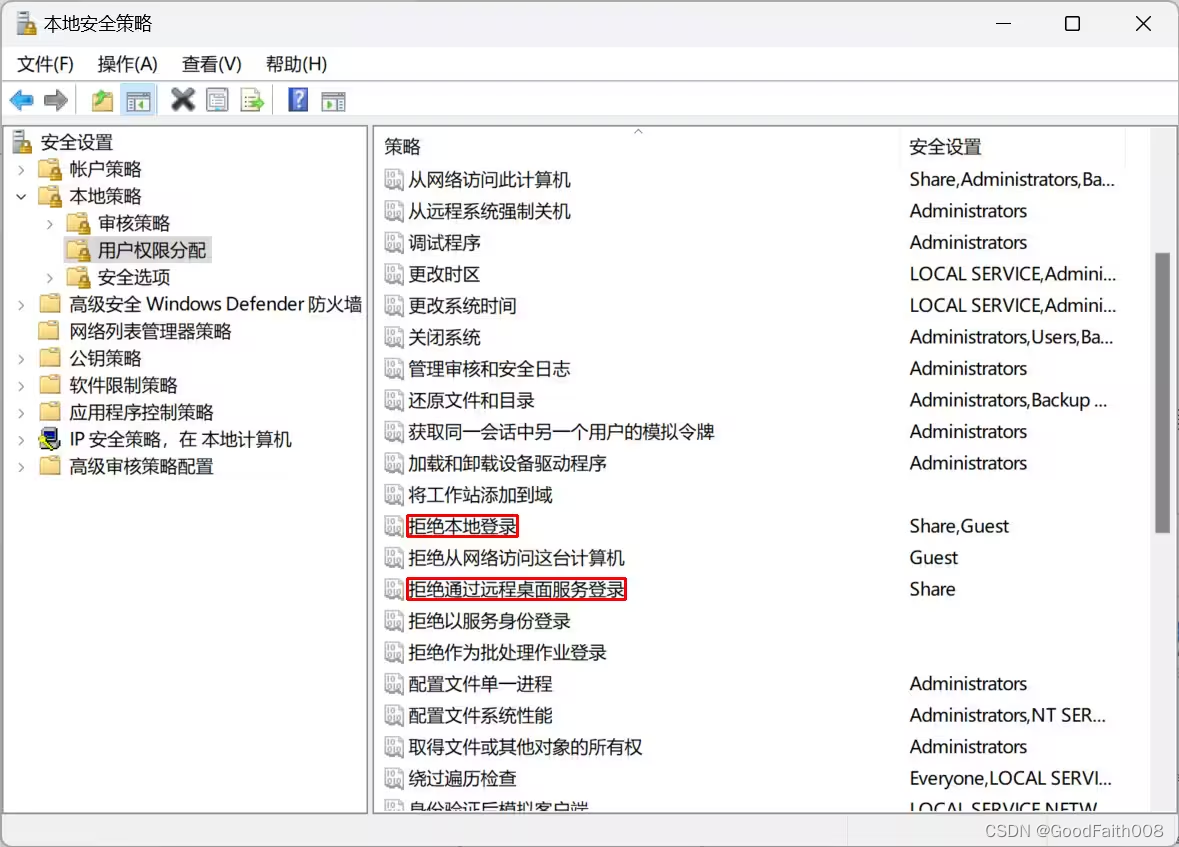Click the policy icon beside 拒绝本地登录

coord(394,527)
